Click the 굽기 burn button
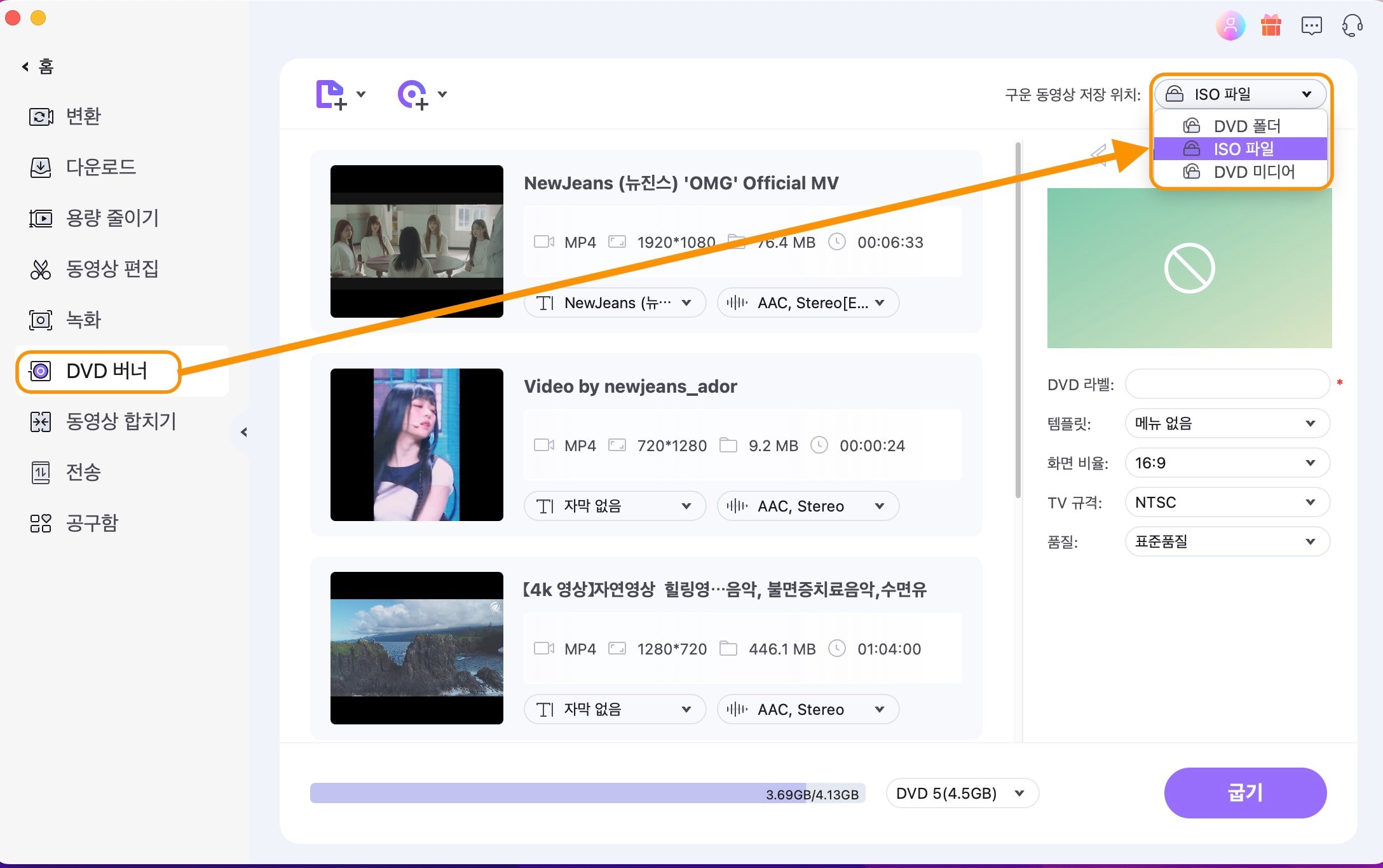 1245,792
